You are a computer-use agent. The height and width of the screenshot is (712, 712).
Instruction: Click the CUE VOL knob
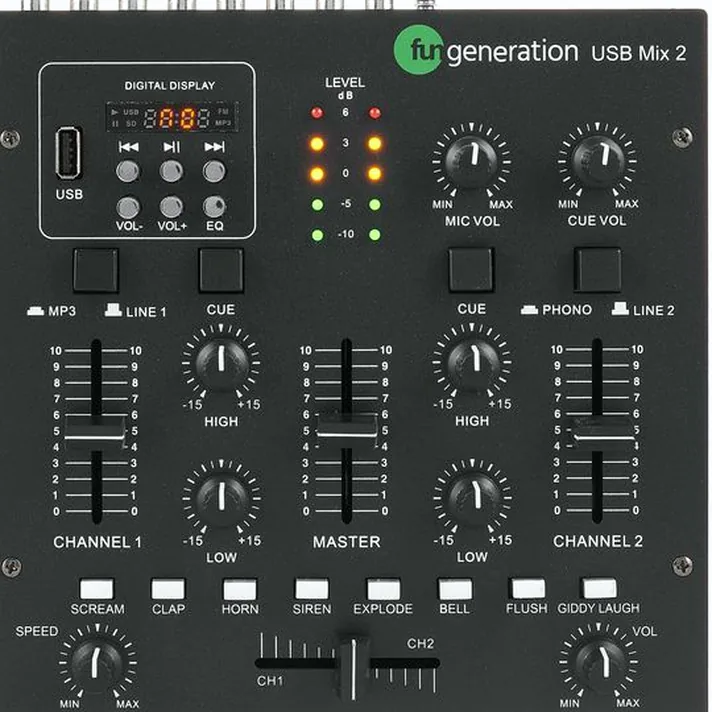tap(598, 161)
